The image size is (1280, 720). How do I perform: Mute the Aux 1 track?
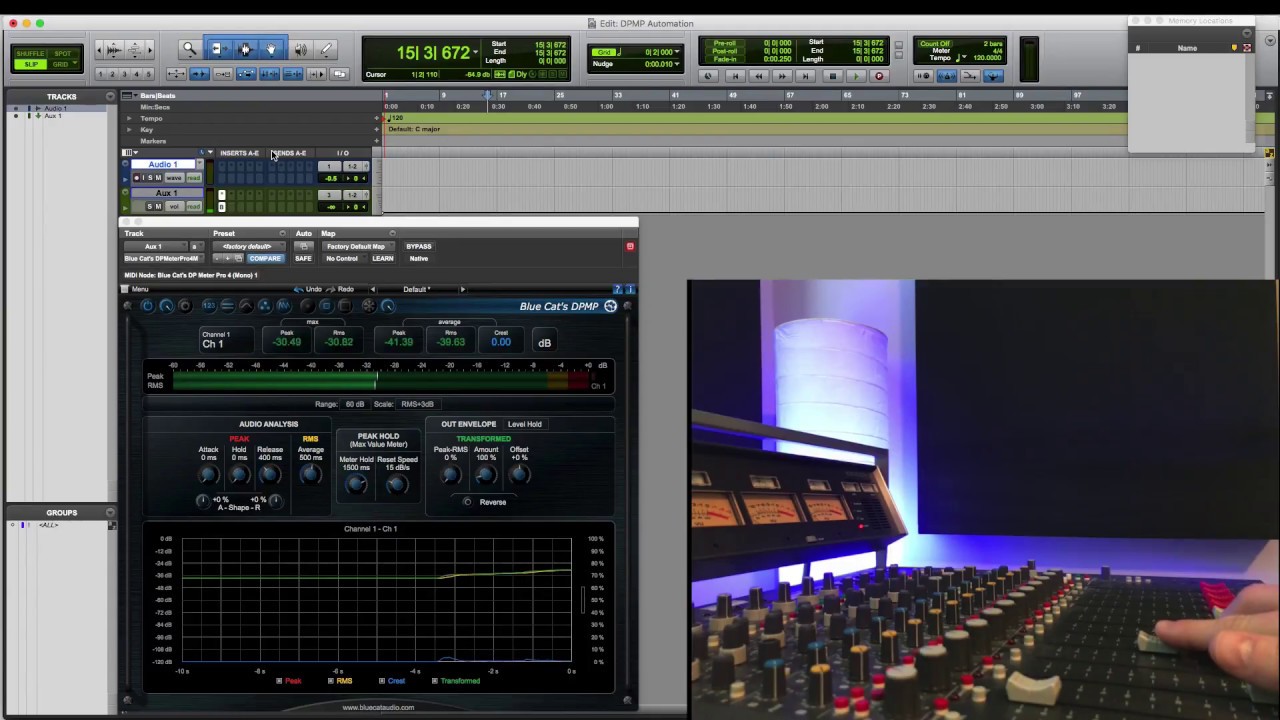click(158, 207)
